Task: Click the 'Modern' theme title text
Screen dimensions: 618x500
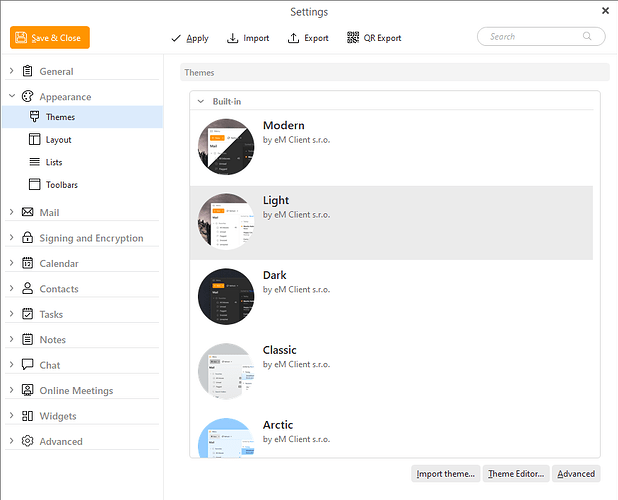Action: 283,125
